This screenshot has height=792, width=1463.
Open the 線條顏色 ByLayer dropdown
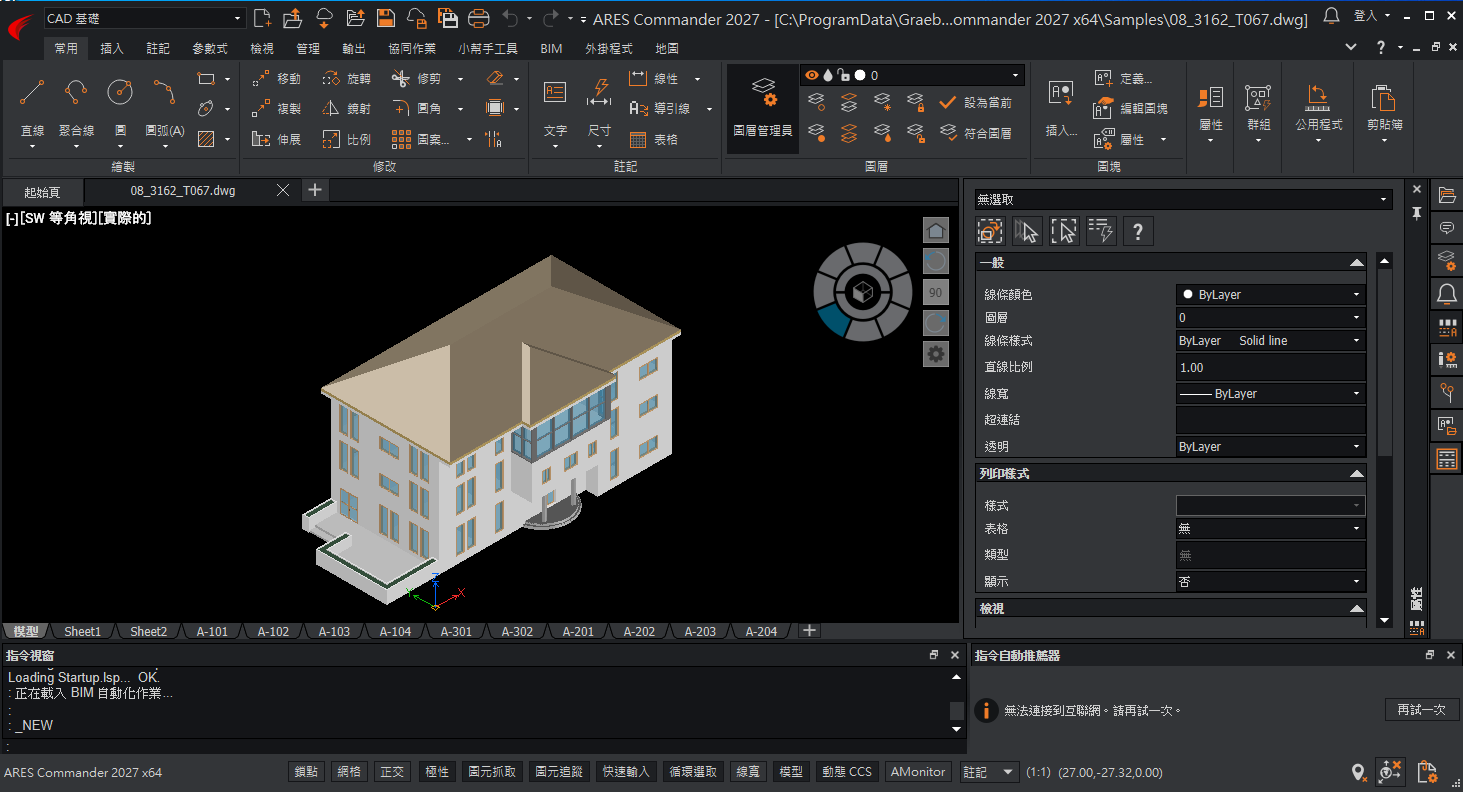(1271, 295)
